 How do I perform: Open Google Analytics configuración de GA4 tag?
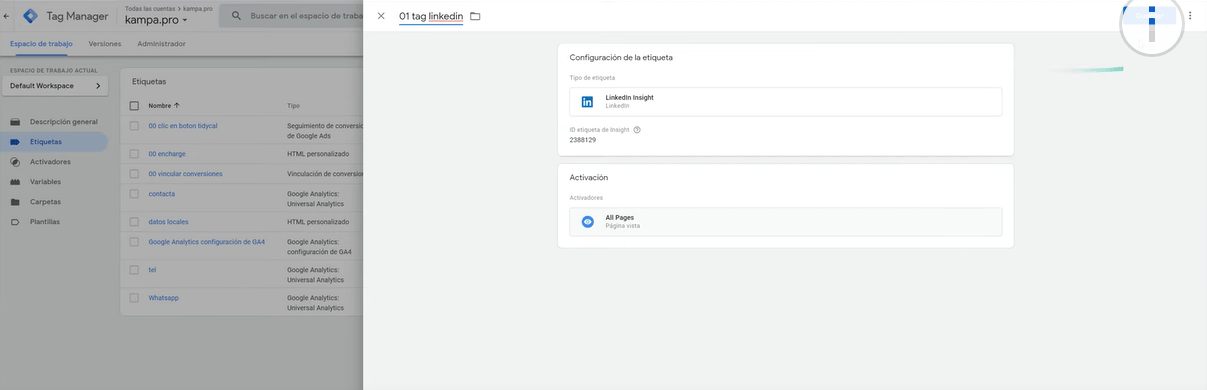click(206, 241)
